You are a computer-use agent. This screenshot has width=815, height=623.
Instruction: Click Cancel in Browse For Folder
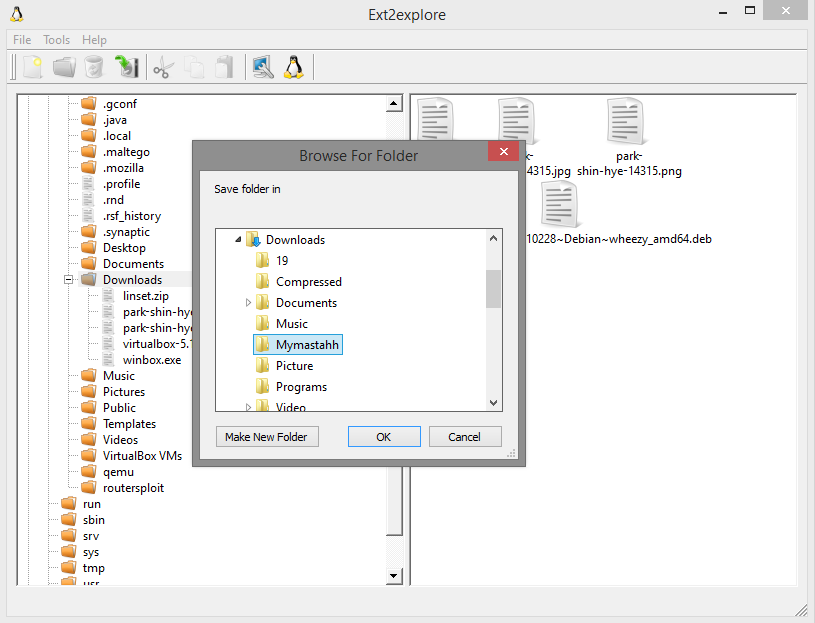click(465, 436)
